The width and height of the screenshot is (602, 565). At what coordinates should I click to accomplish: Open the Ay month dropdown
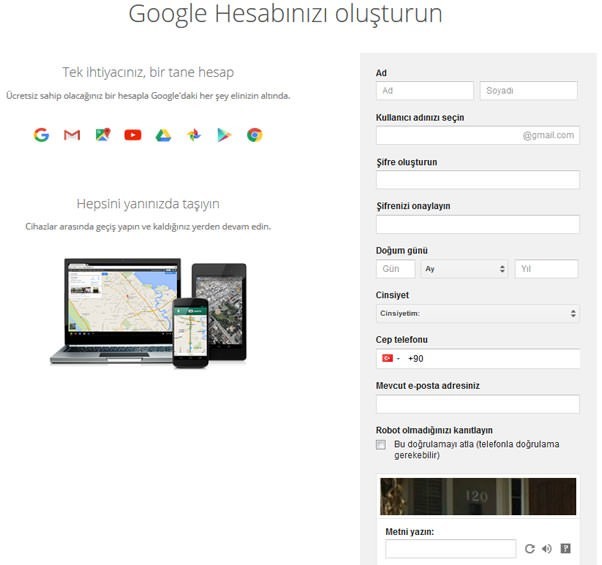pyautogui.click(x=464, y=269)
